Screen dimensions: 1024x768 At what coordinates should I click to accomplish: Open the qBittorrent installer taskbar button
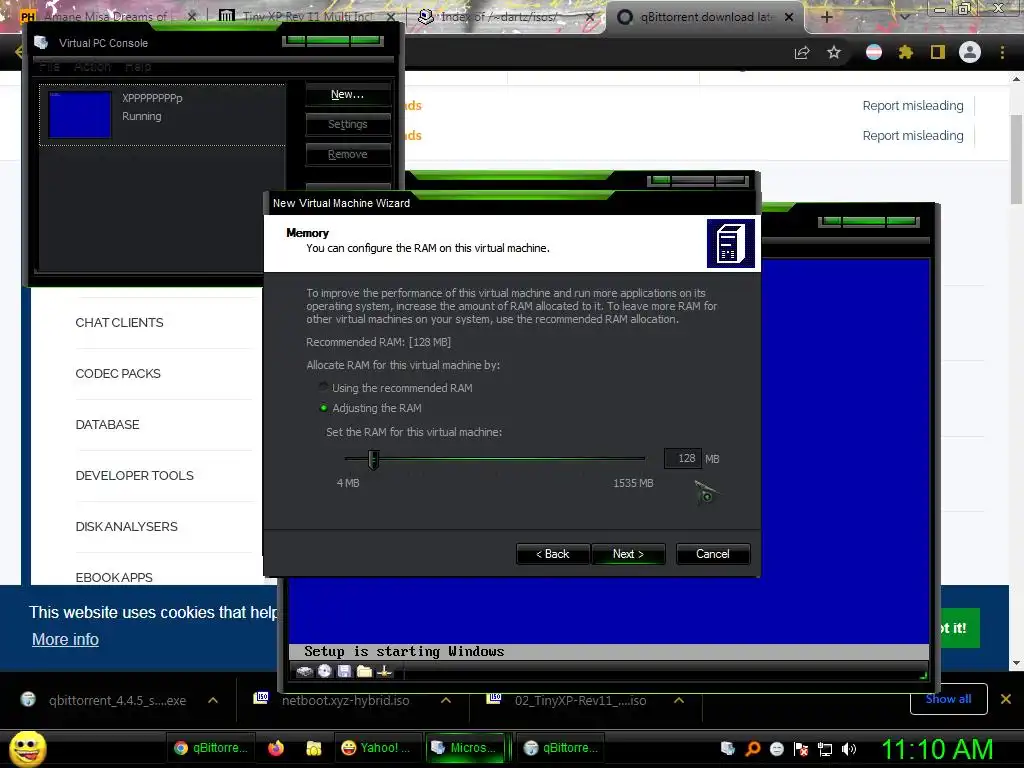562,748
